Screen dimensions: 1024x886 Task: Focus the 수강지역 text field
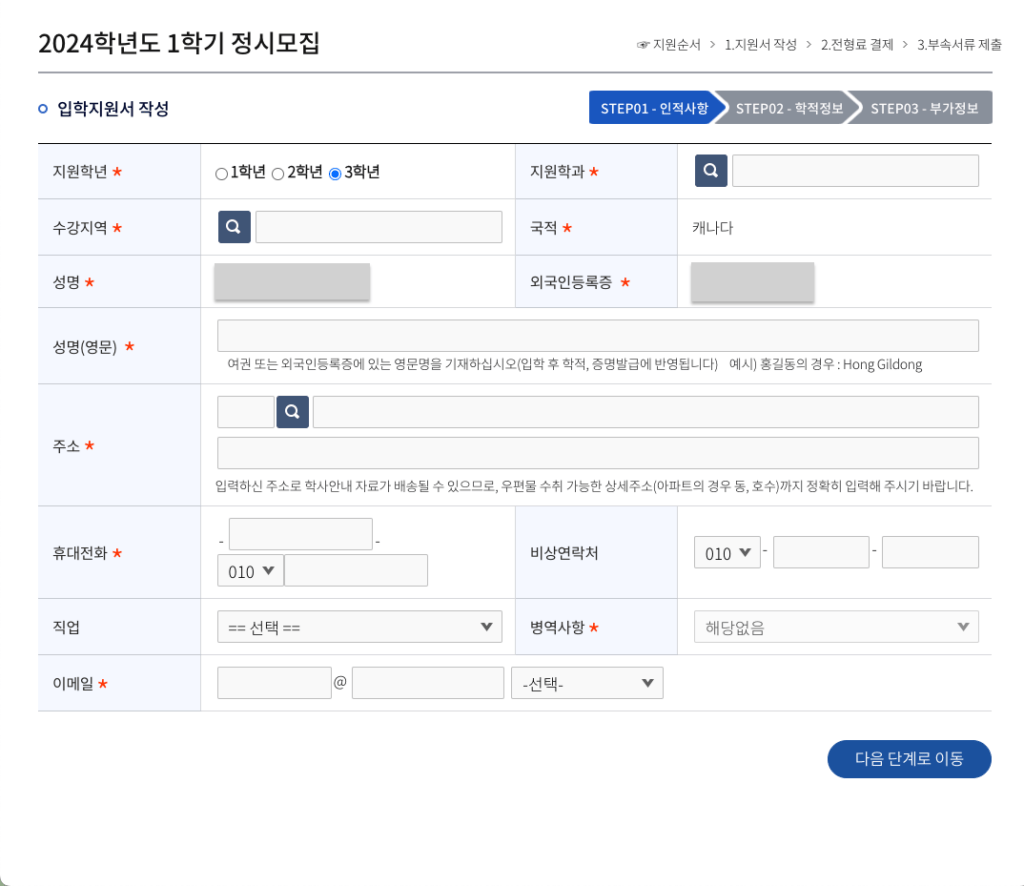pos(379,227)
